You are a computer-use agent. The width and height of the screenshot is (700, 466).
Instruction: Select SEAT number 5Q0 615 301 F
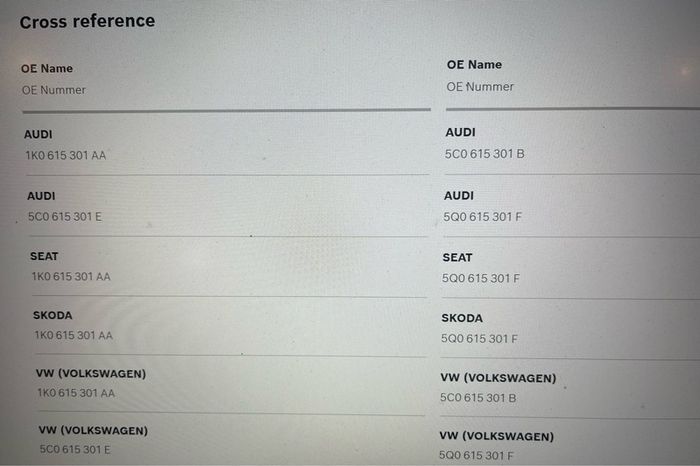click(x=481, y=279)
